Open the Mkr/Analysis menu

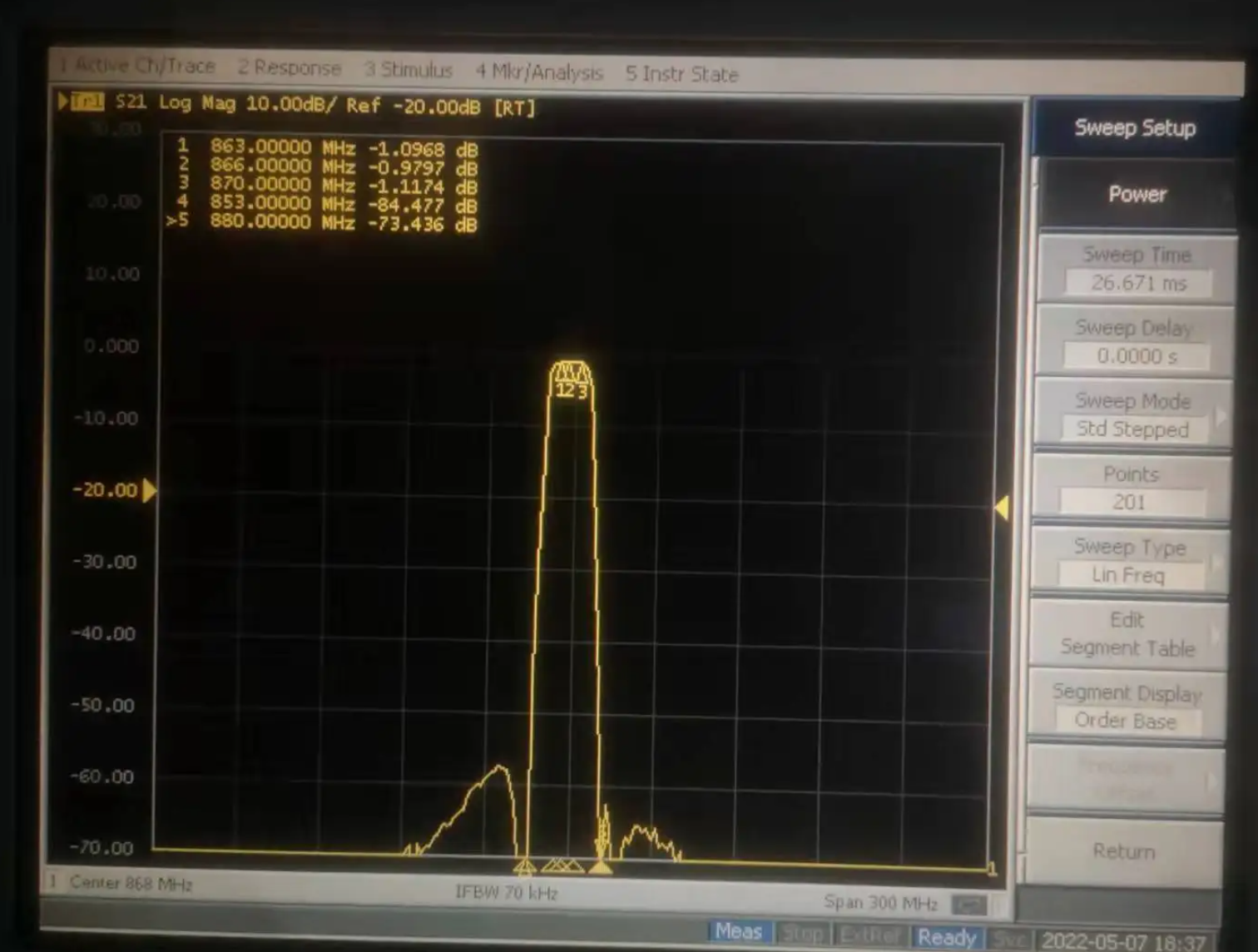click(x=538, y=72)
